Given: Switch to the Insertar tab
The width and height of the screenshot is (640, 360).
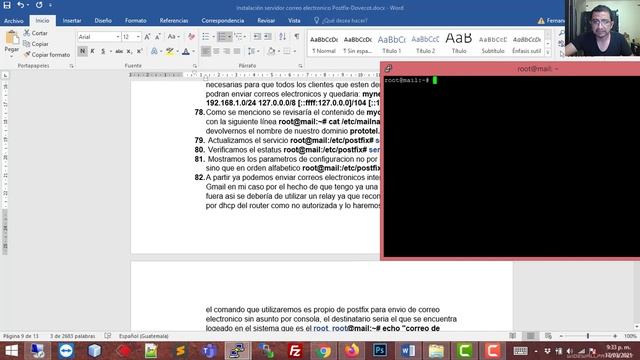Looking at the screenshot, I should coord(72,20).
